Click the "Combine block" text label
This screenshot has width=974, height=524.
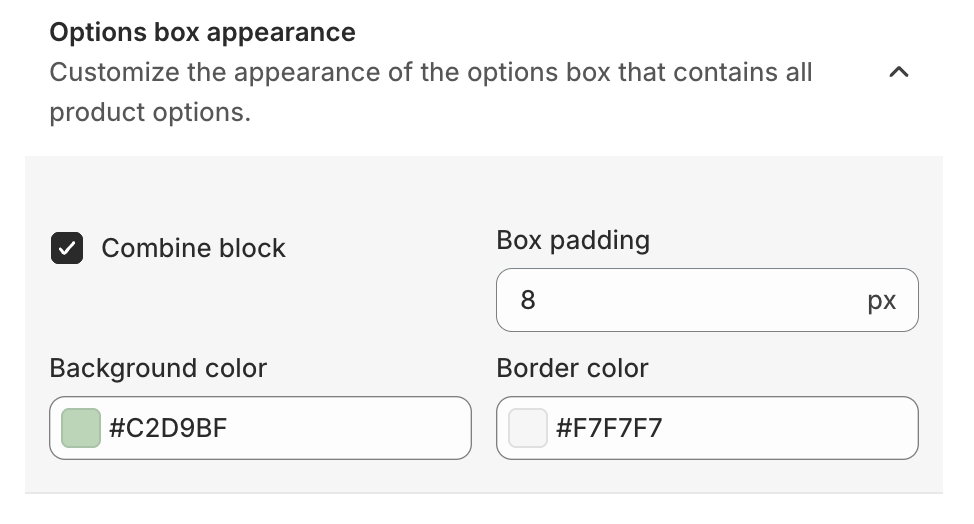point(193,248)
